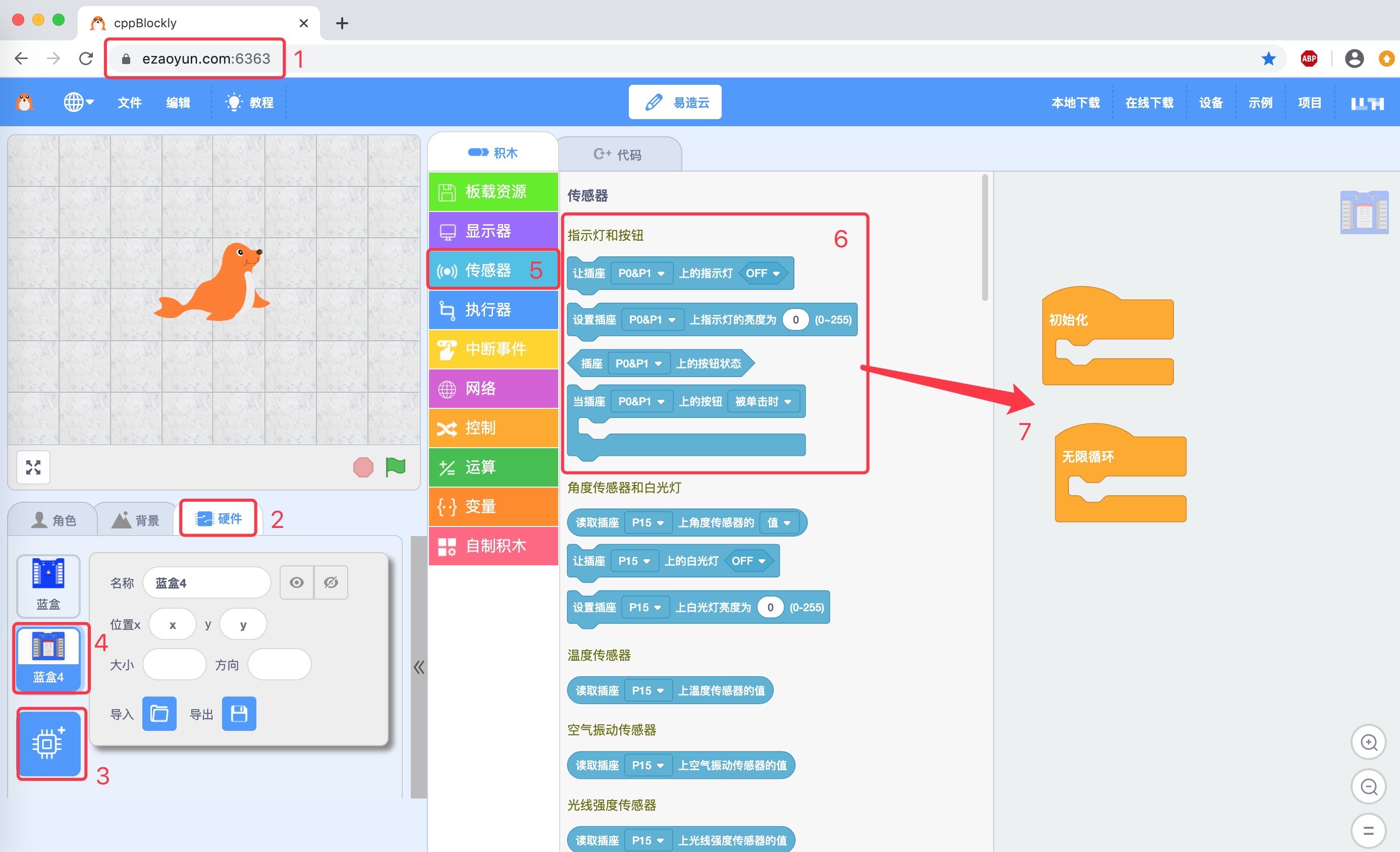Hide the hardware with crossed eye icon
This screenshot has width=1400, height=852.
click(331, 582)
